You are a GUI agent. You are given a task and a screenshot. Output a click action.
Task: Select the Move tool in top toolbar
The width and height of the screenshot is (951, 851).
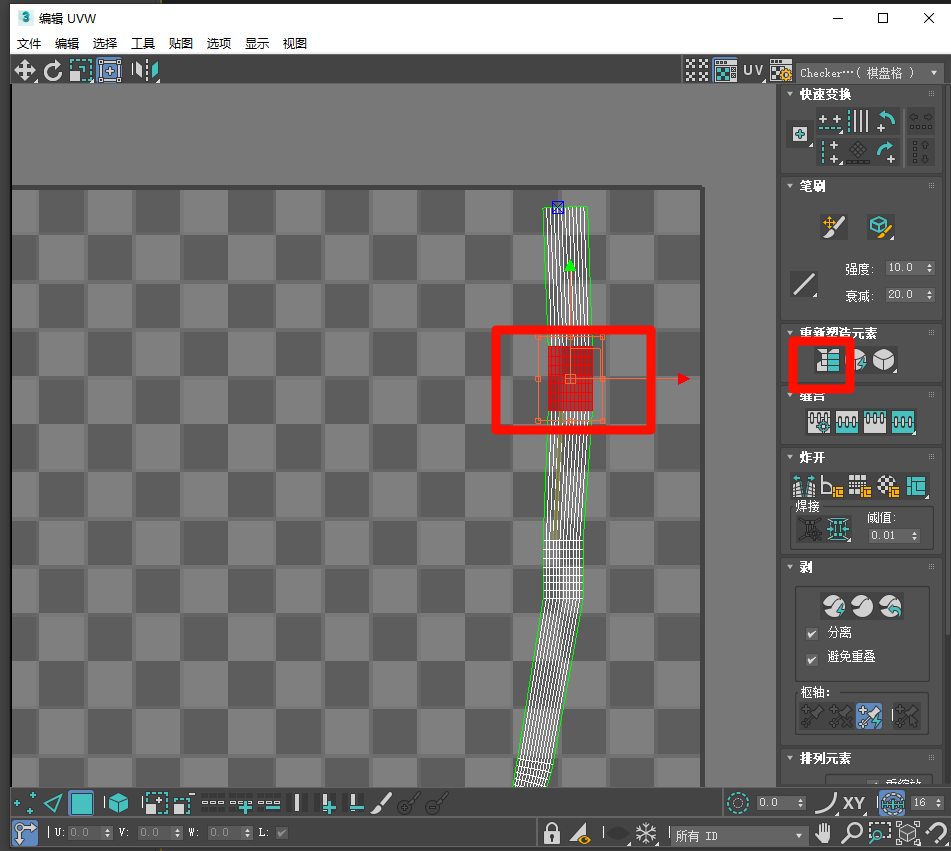coord(24,70)
